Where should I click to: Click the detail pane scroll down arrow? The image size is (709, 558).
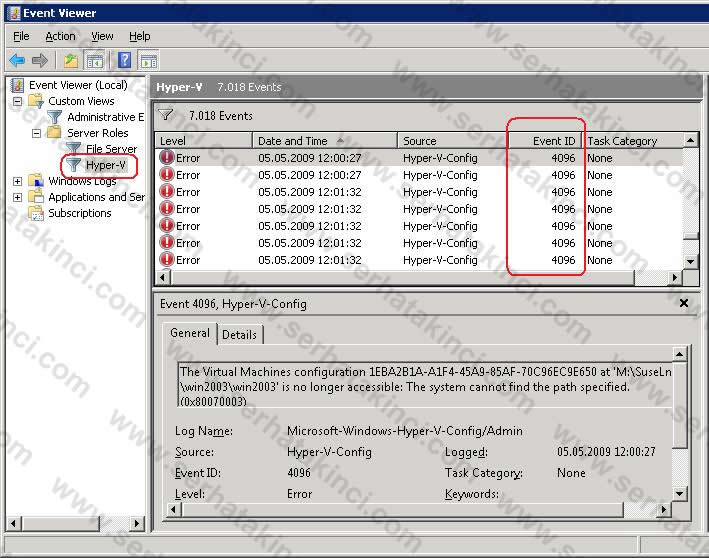pyautogui.click(x=679, y=493)
